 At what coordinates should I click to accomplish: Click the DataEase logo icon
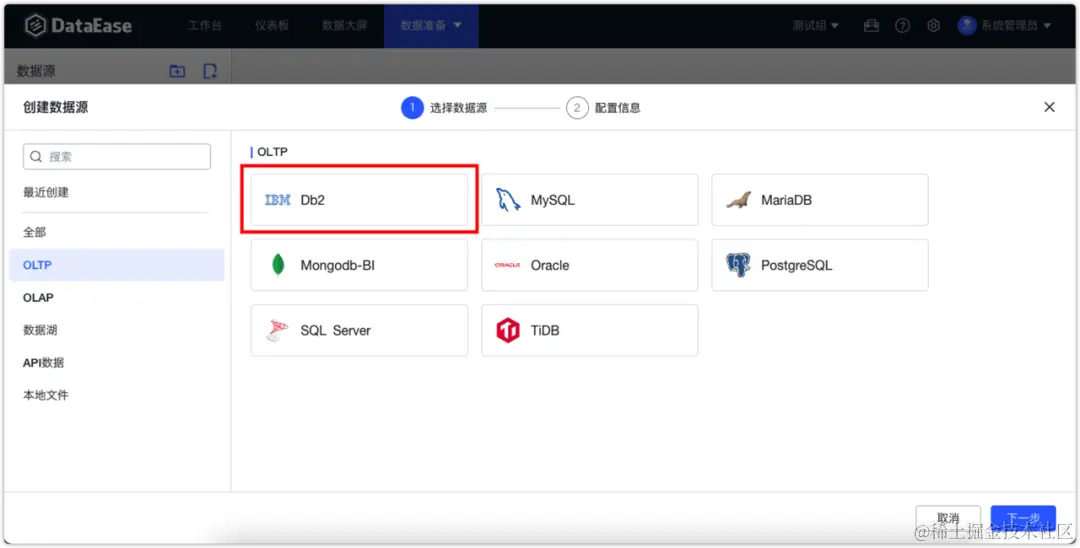coord(35,25)
